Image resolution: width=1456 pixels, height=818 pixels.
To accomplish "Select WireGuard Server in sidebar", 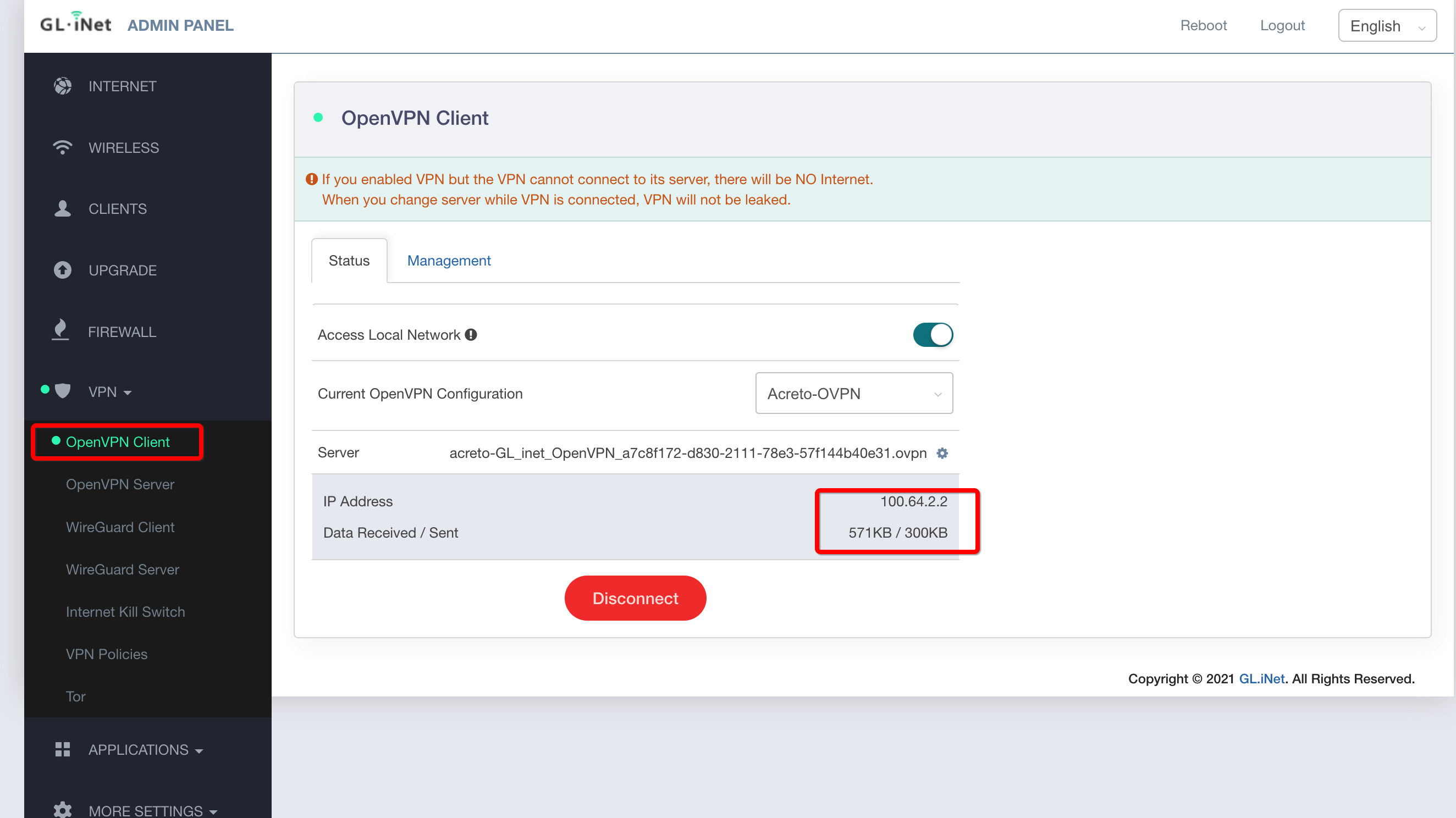I will coord(122,569).
